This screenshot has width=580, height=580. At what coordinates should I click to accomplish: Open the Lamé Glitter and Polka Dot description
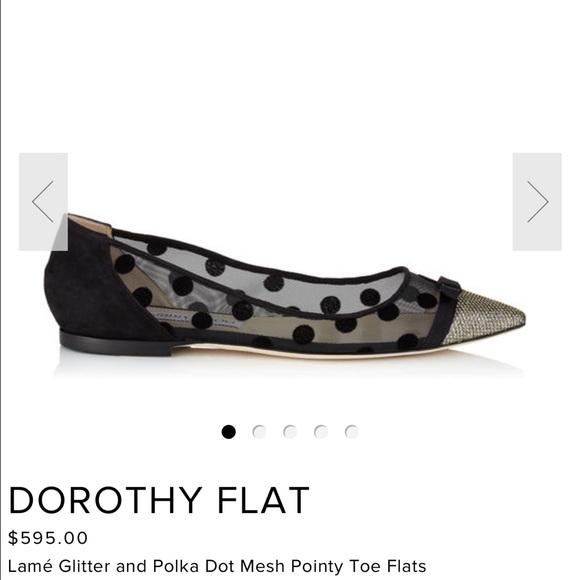217,566
